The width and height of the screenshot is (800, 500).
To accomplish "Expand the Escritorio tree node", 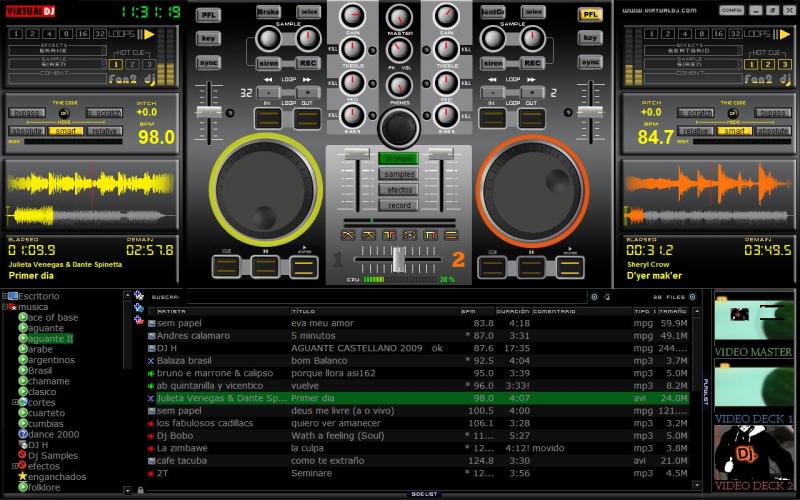I will (5, 296).
